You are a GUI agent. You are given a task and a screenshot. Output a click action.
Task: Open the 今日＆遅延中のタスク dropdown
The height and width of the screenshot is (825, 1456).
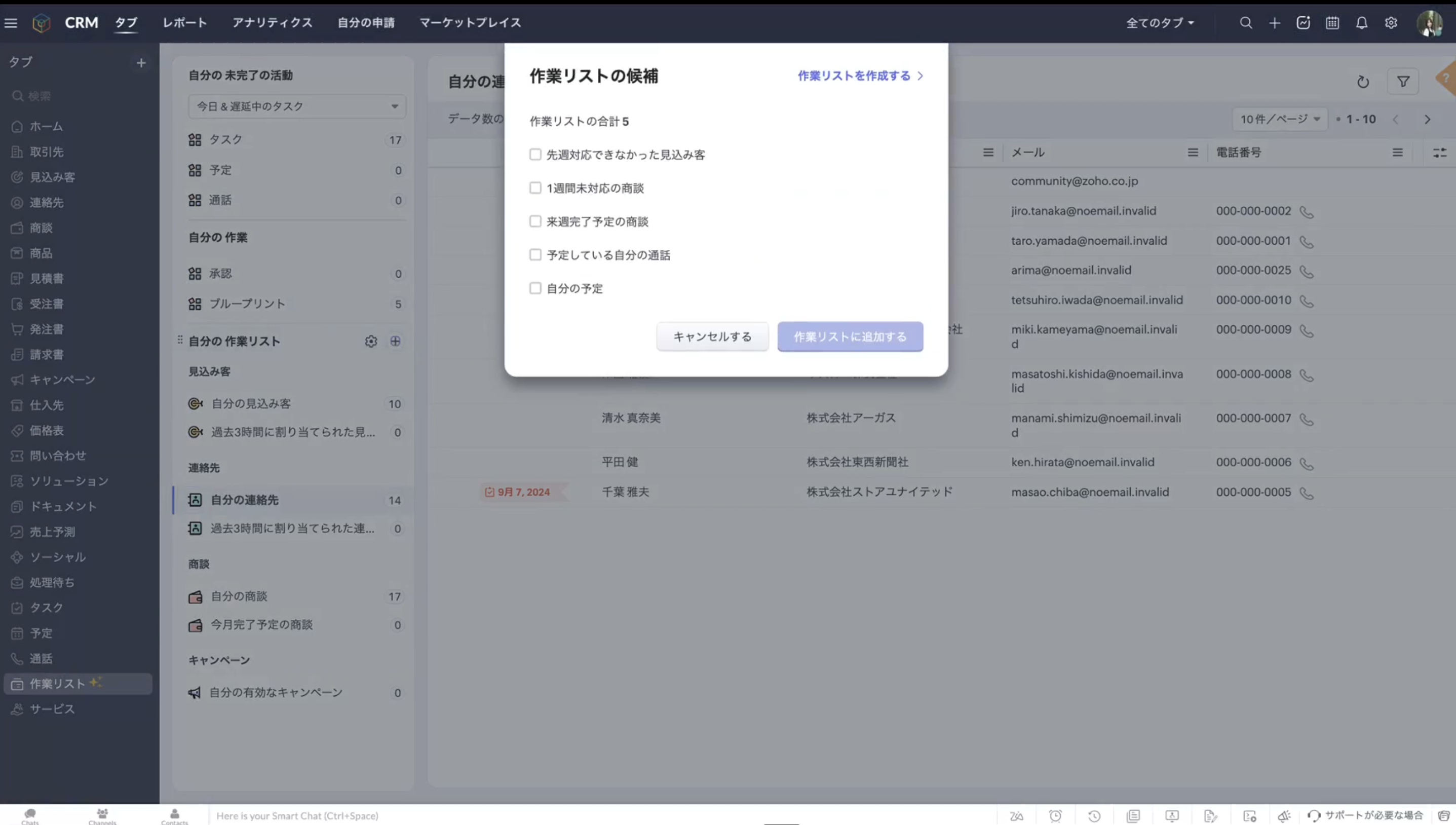pos(297,106)
